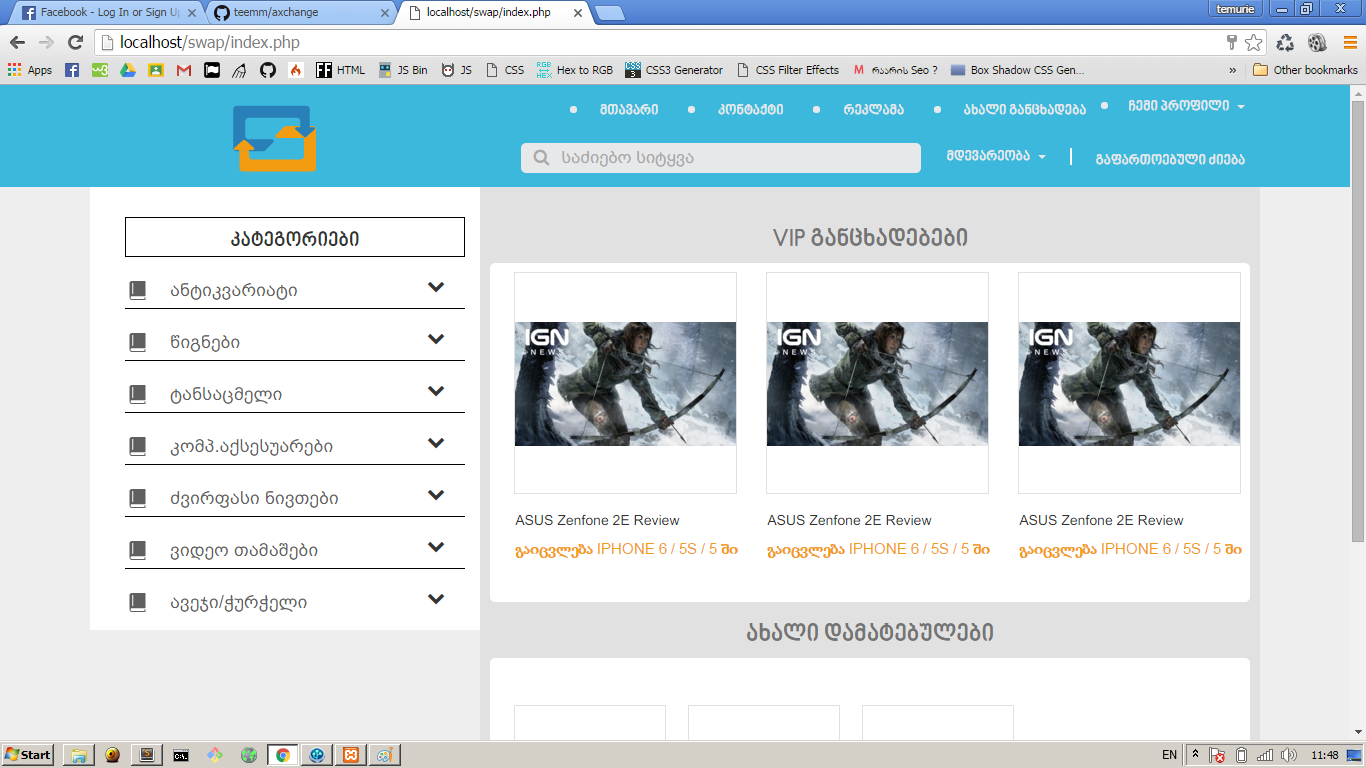Open the Facebook bookmark icon
The image size is (1366, 768).
coord(72,70)
